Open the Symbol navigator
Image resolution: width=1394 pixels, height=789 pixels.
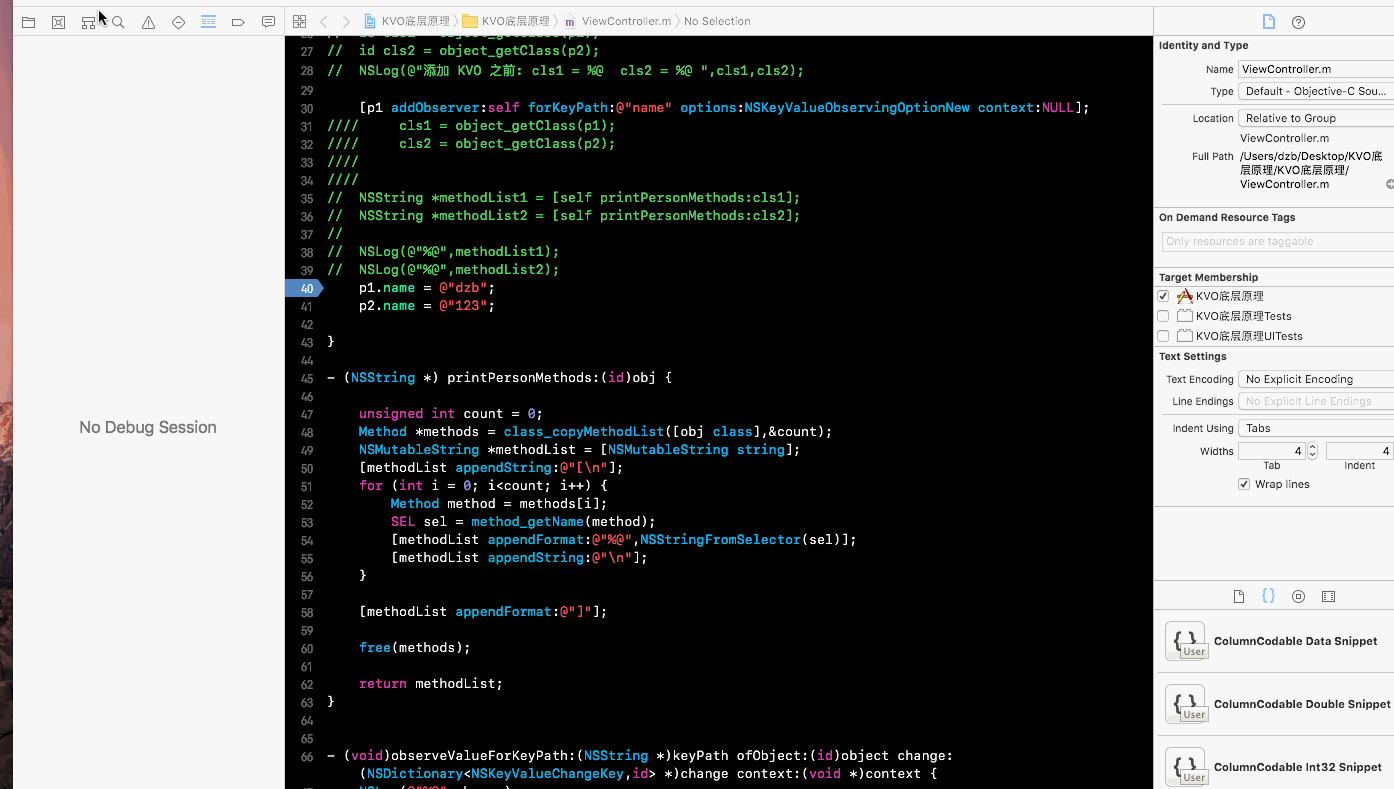88,22
